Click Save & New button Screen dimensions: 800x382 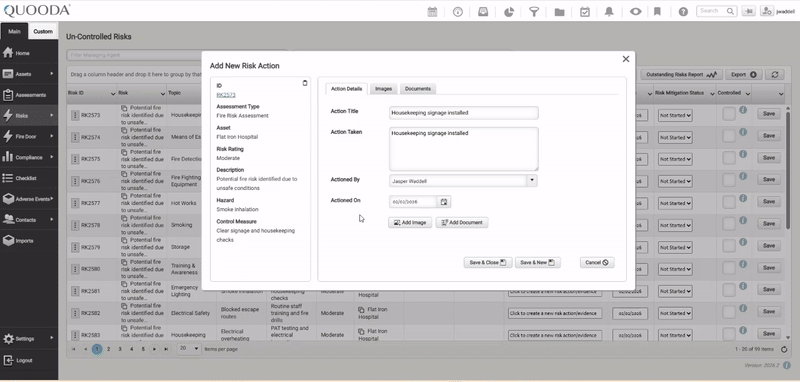point(538,263)
